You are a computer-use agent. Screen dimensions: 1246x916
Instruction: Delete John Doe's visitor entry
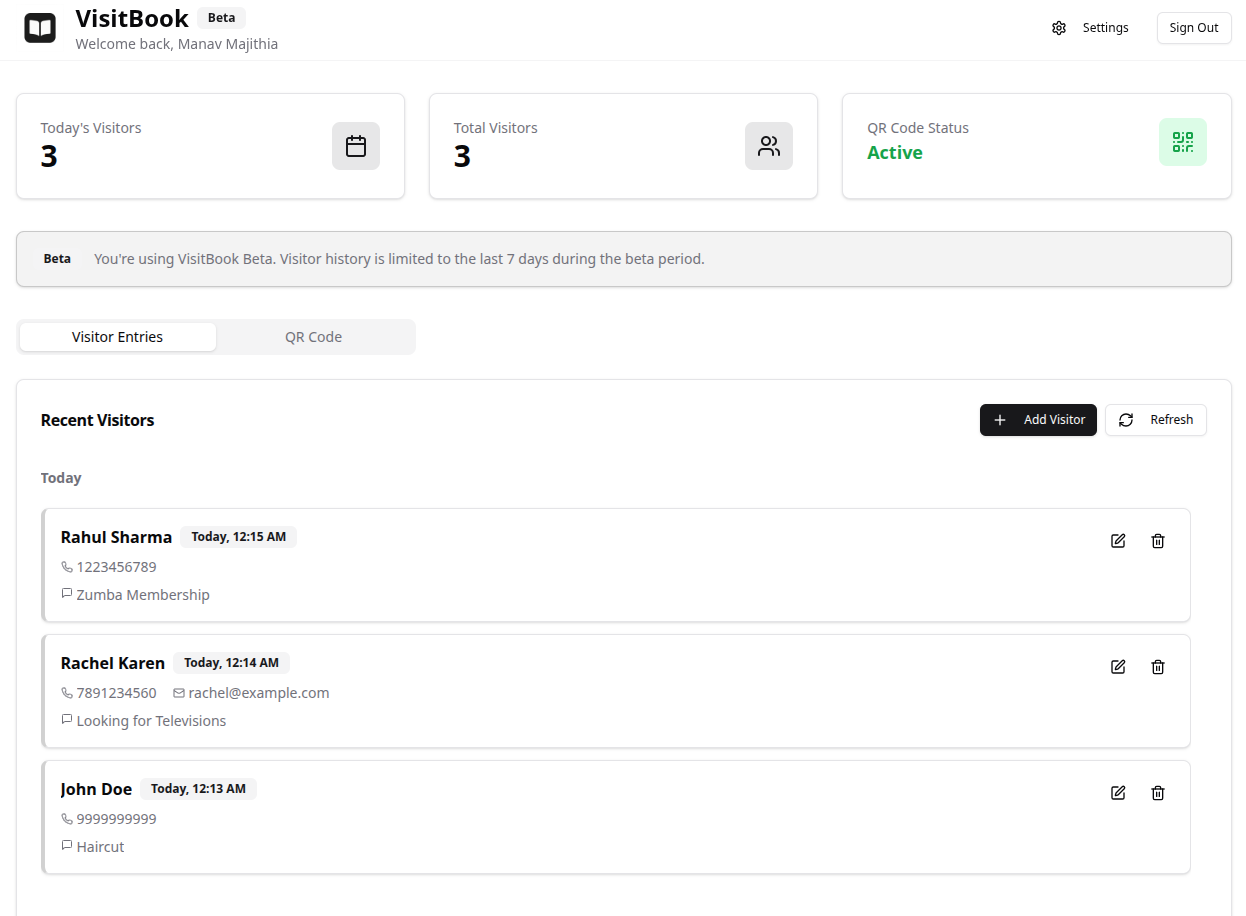(x=1158, y=793)
